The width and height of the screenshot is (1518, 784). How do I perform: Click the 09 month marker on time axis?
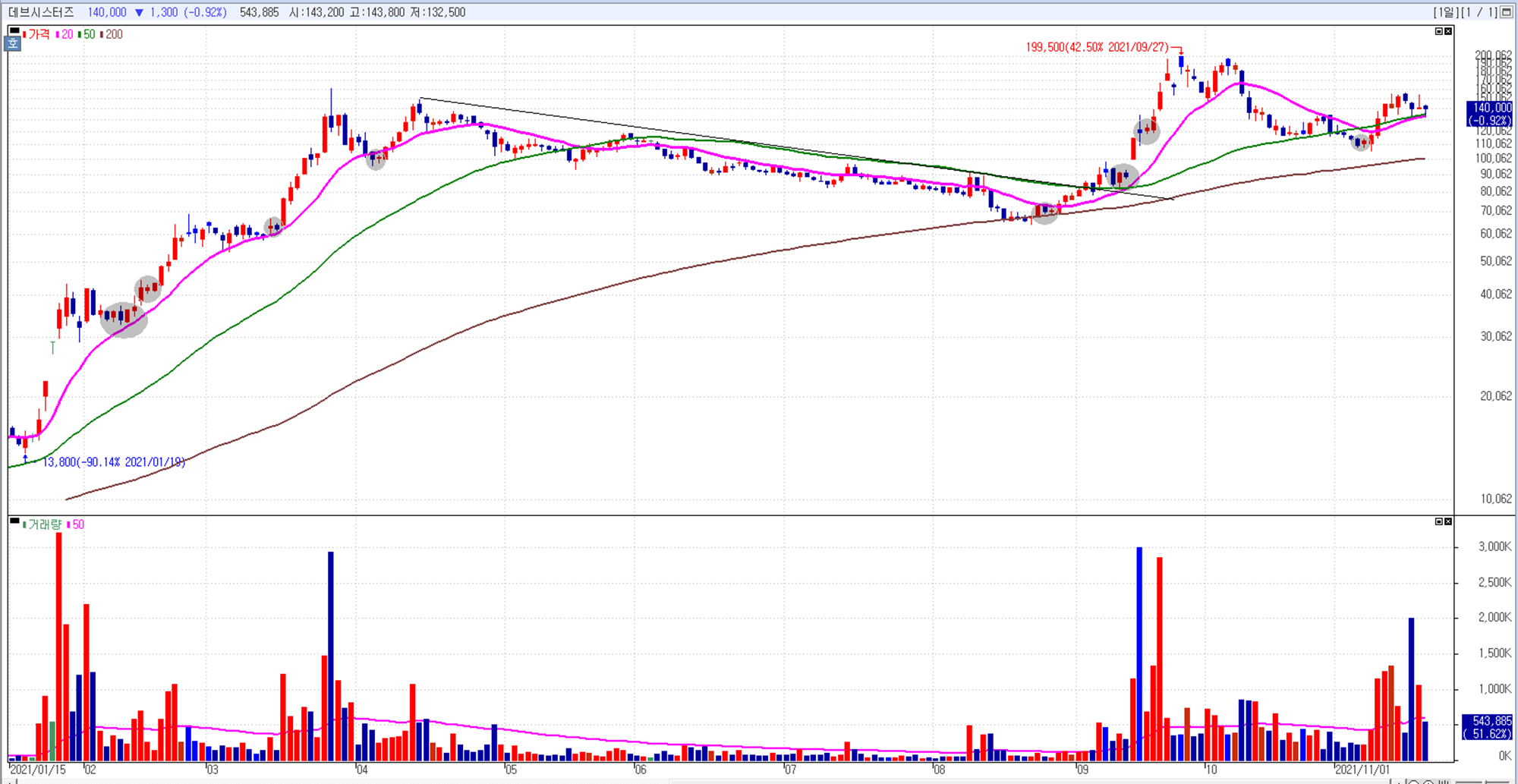click(1082, 770)
